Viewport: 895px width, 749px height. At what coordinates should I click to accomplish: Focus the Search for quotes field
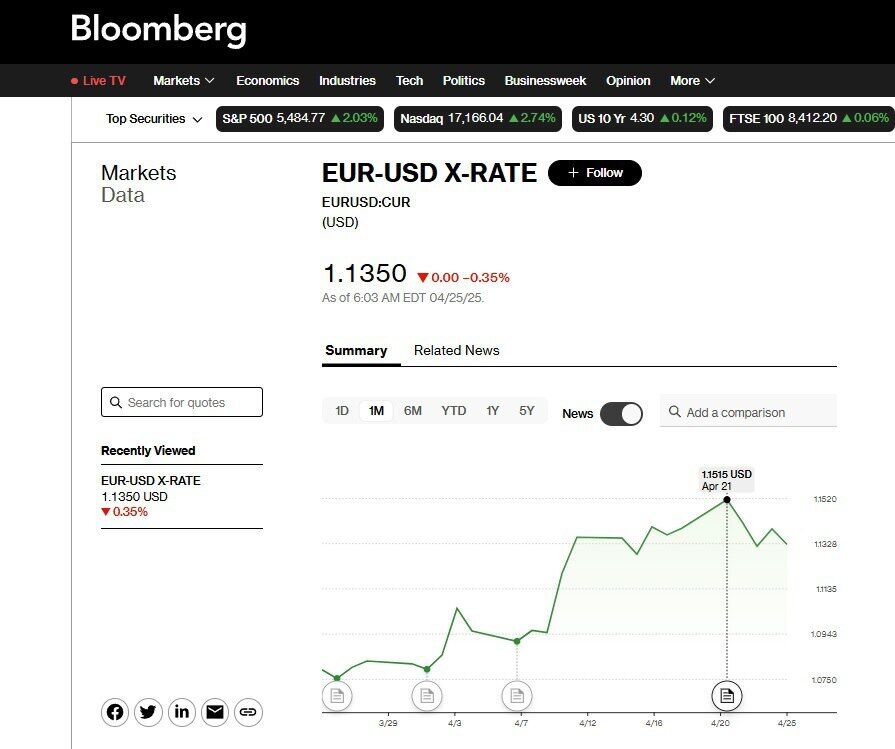click(182, 402)
